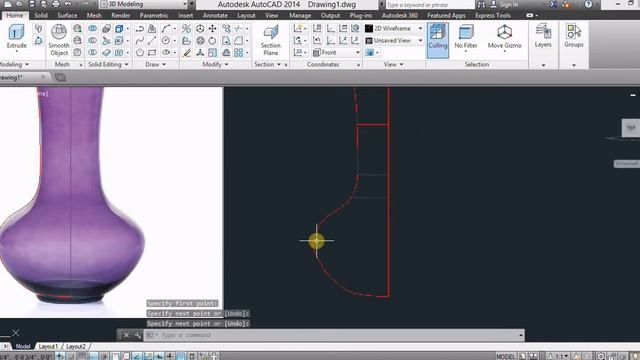Select the Rotate tool in Modify panel
640x360 pixels.
pyautogui.click(x=213, y=40)
